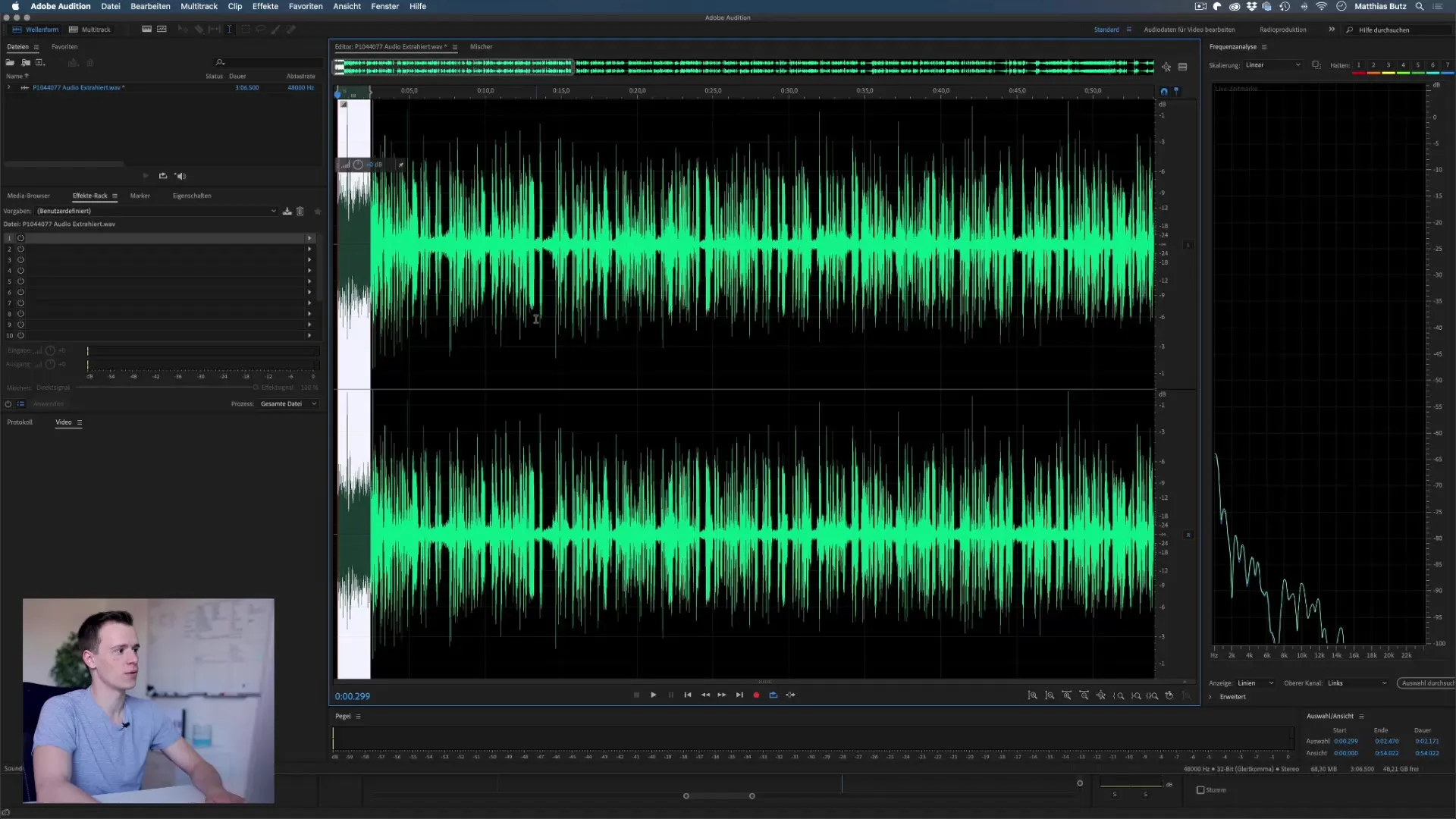1456x819 pixels.
Task: Click Halten button 5 (green)
Action: click(1417, 66)
